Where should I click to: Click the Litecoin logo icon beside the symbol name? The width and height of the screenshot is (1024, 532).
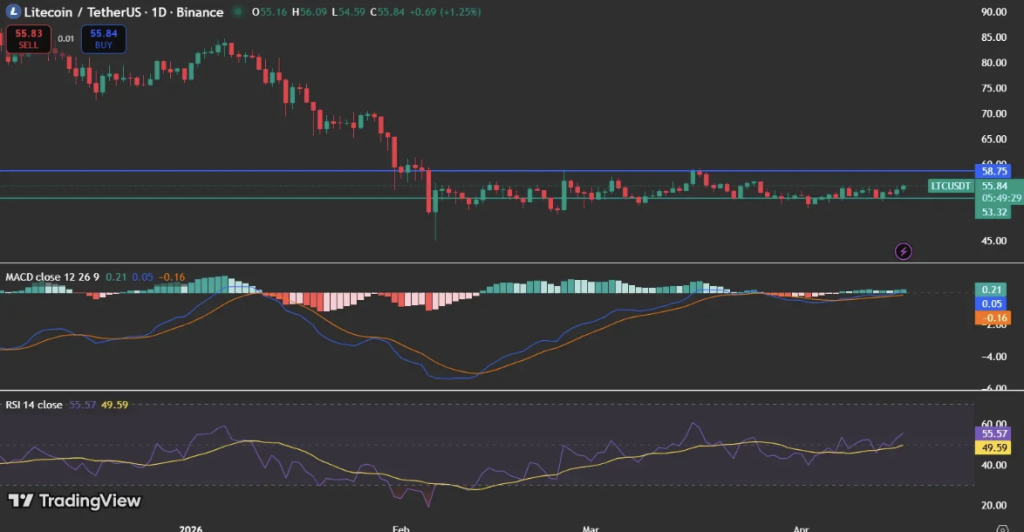tap(13, 12)
